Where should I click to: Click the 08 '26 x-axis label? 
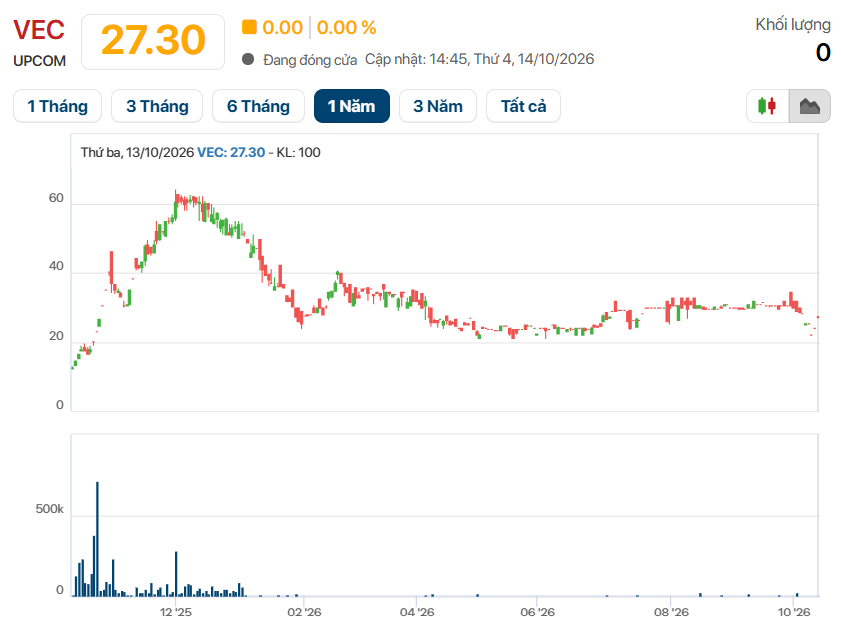tap(671, 612)
